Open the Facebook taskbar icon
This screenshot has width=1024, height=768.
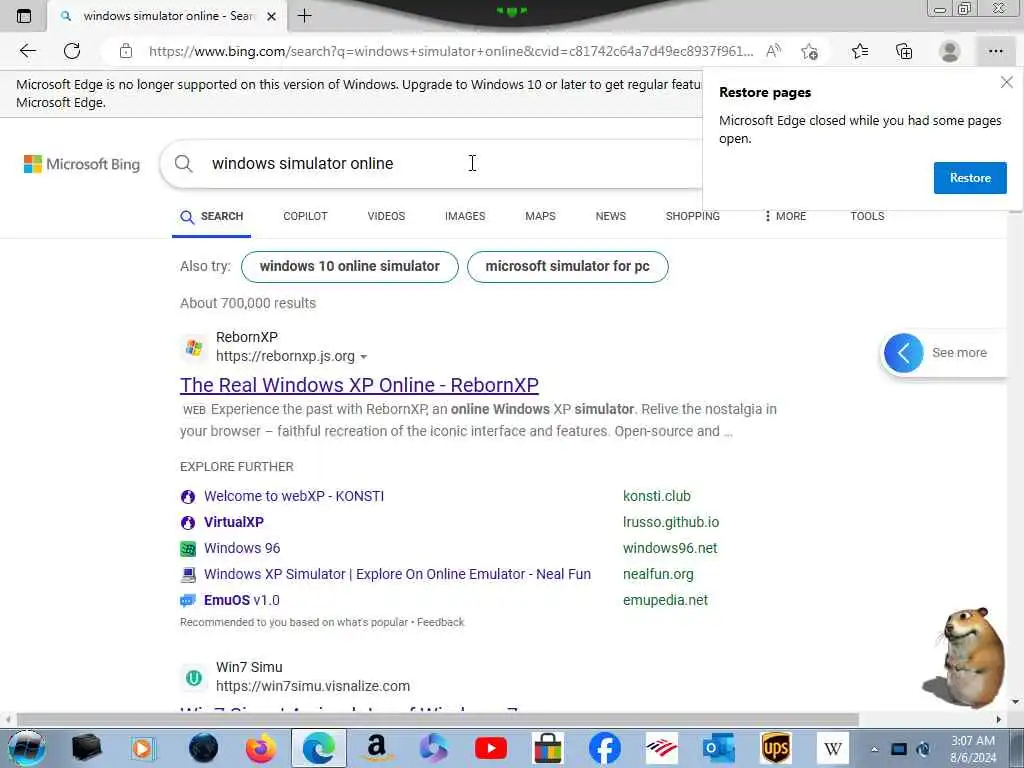point(605,748)
